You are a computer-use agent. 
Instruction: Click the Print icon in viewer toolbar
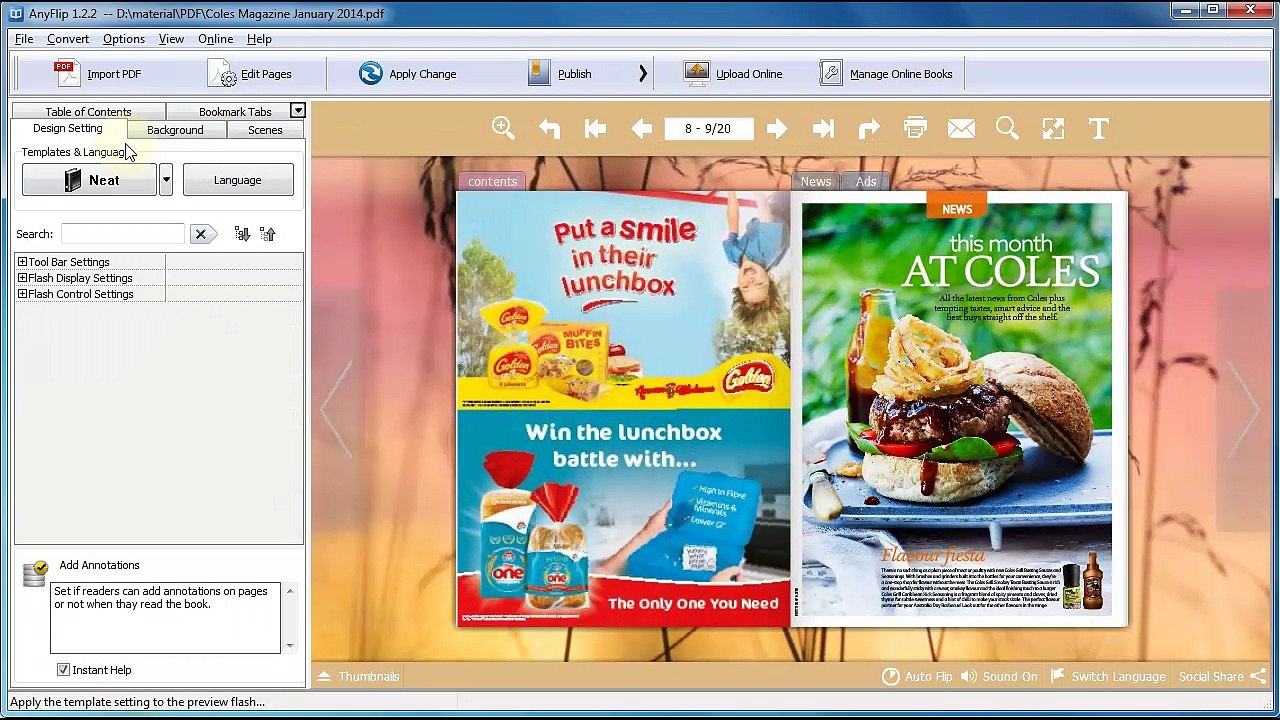coord(915,128)
